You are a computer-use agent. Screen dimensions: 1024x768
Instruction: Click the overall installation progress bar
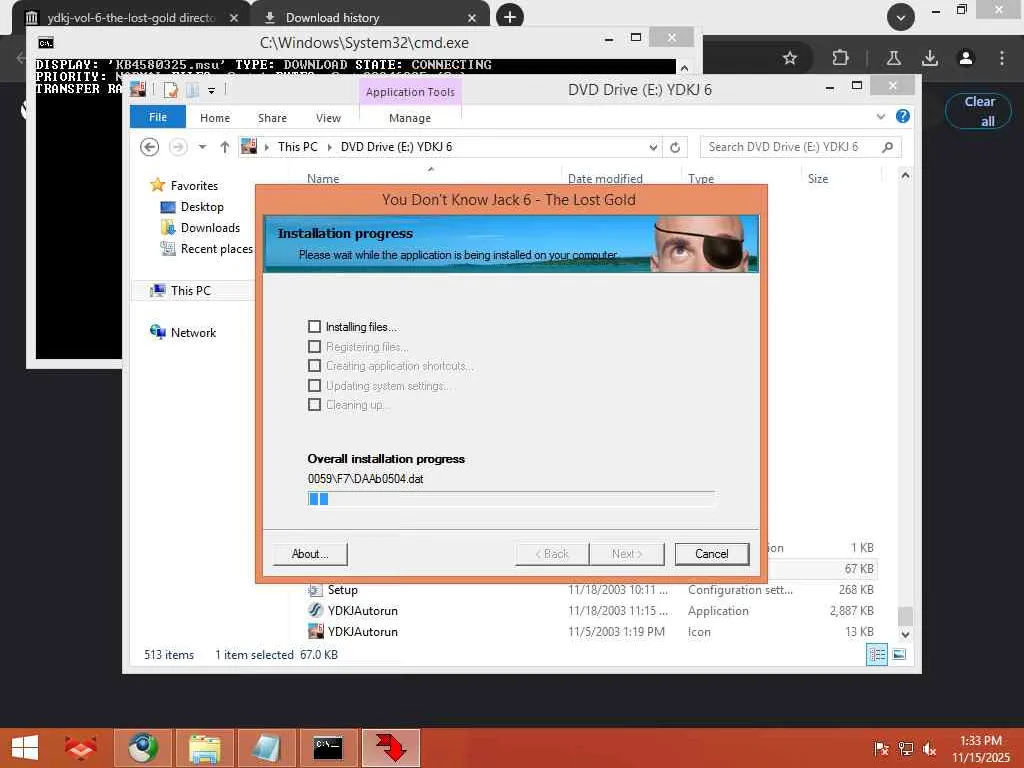(x=511, y=499)
